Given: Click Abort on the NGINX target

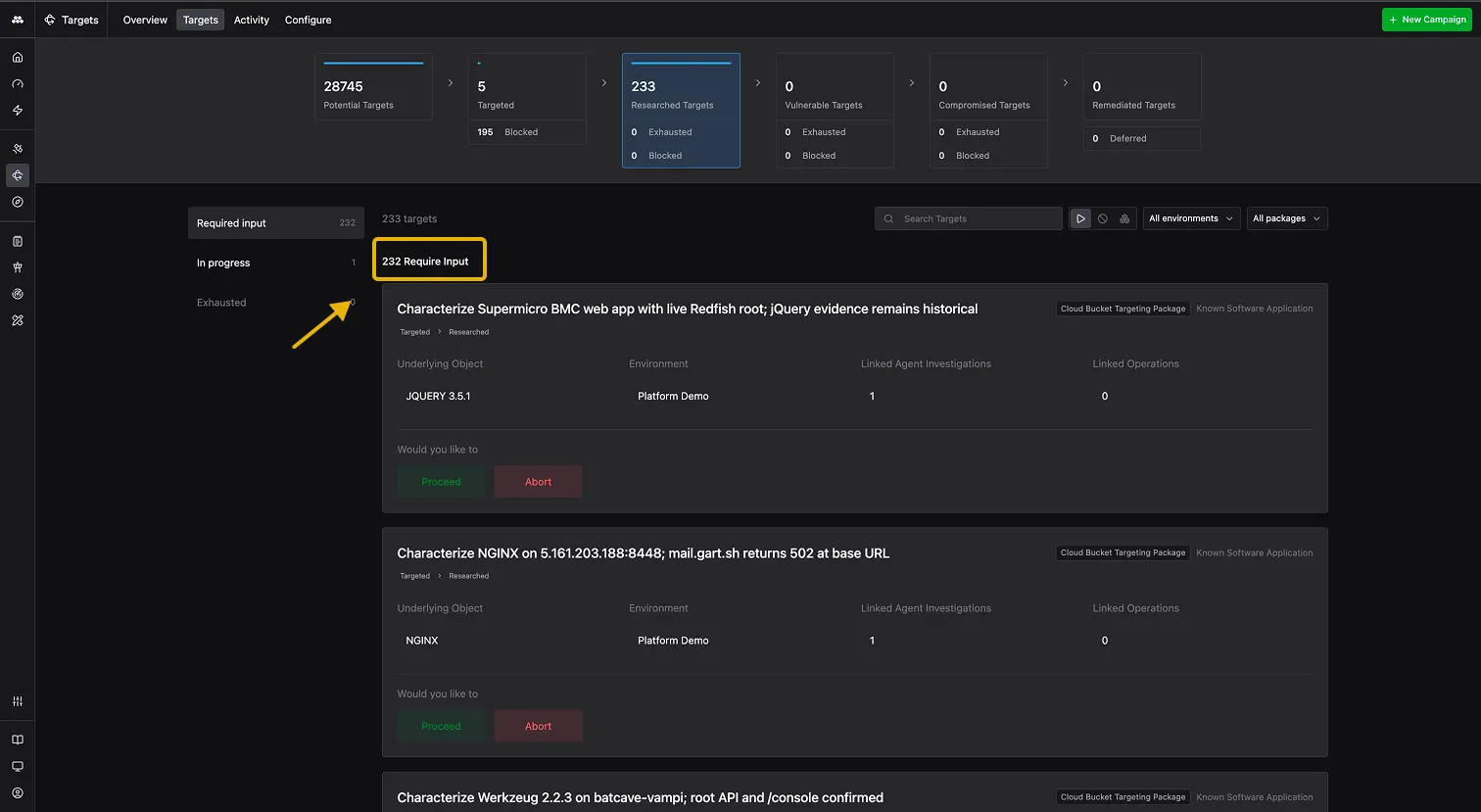Looking at the screenshot, I should click(x=538, y=726).
